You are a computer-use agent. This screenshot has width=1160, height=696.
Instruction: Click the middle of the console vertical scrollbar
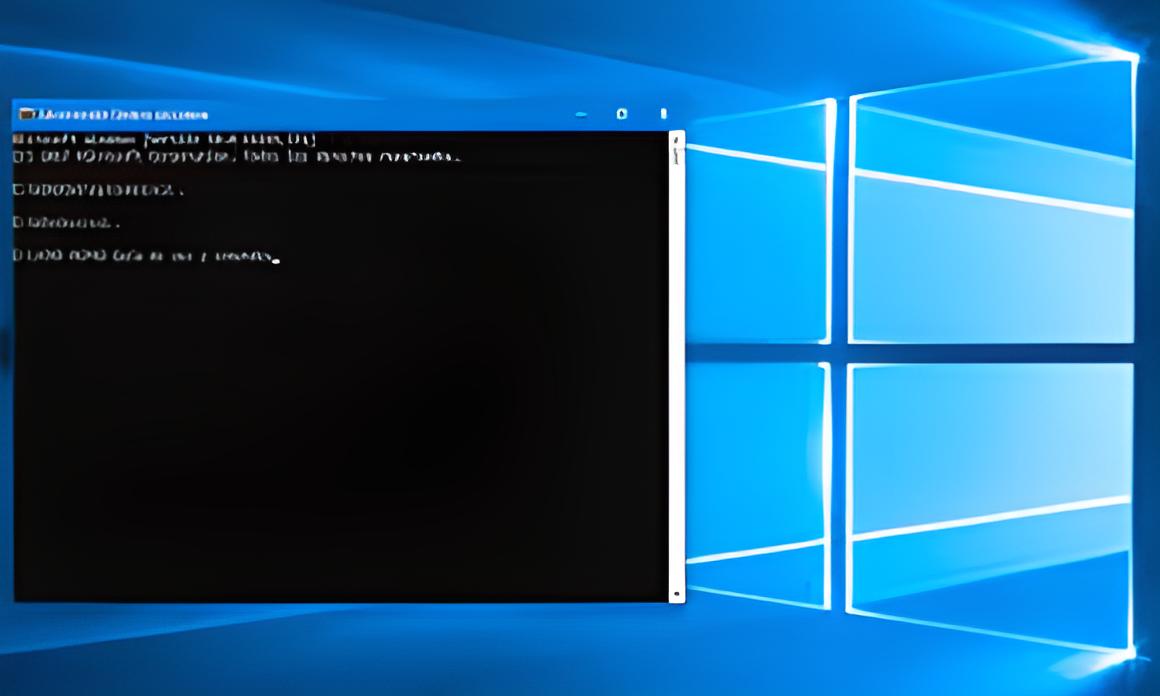[677, 365]
